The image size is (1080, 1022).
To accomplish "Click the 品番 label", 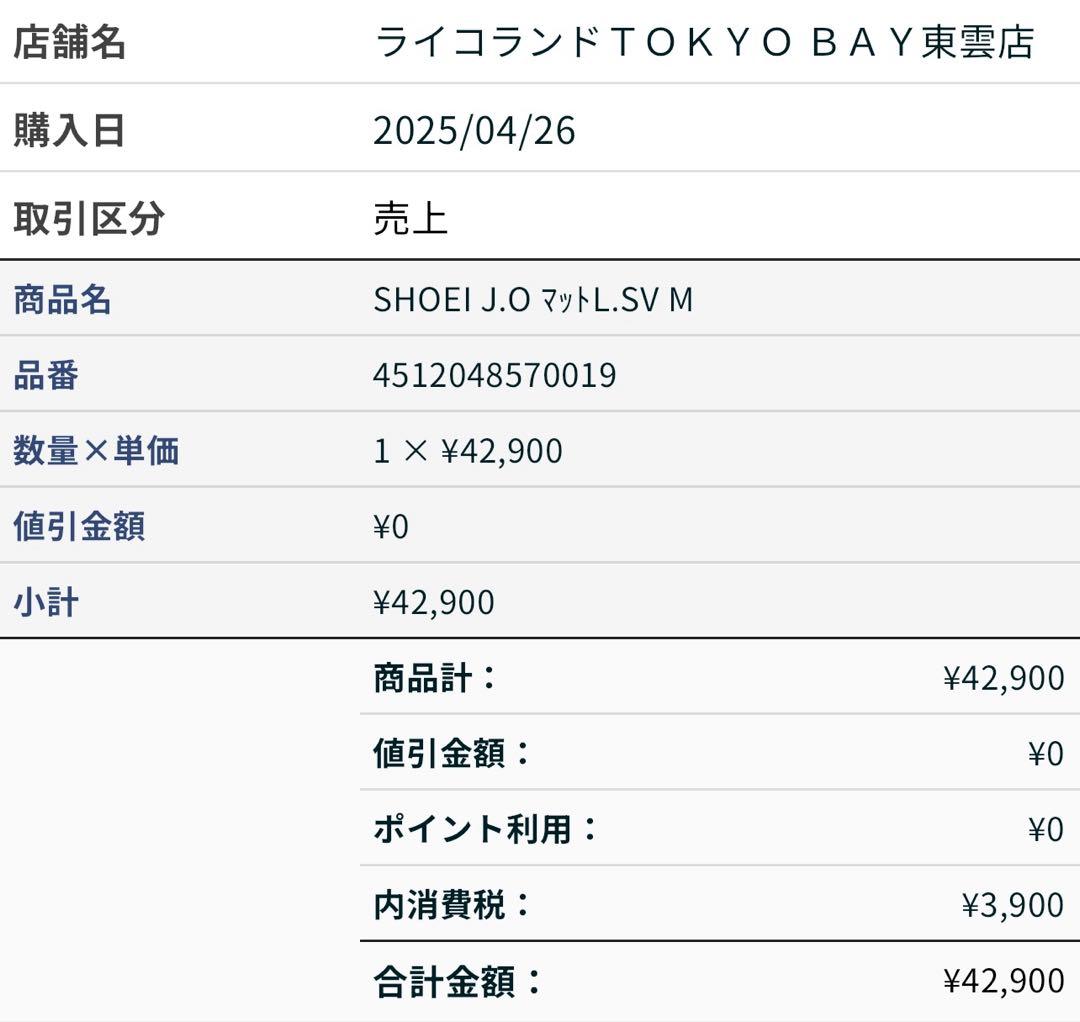I will click(46, 376).
